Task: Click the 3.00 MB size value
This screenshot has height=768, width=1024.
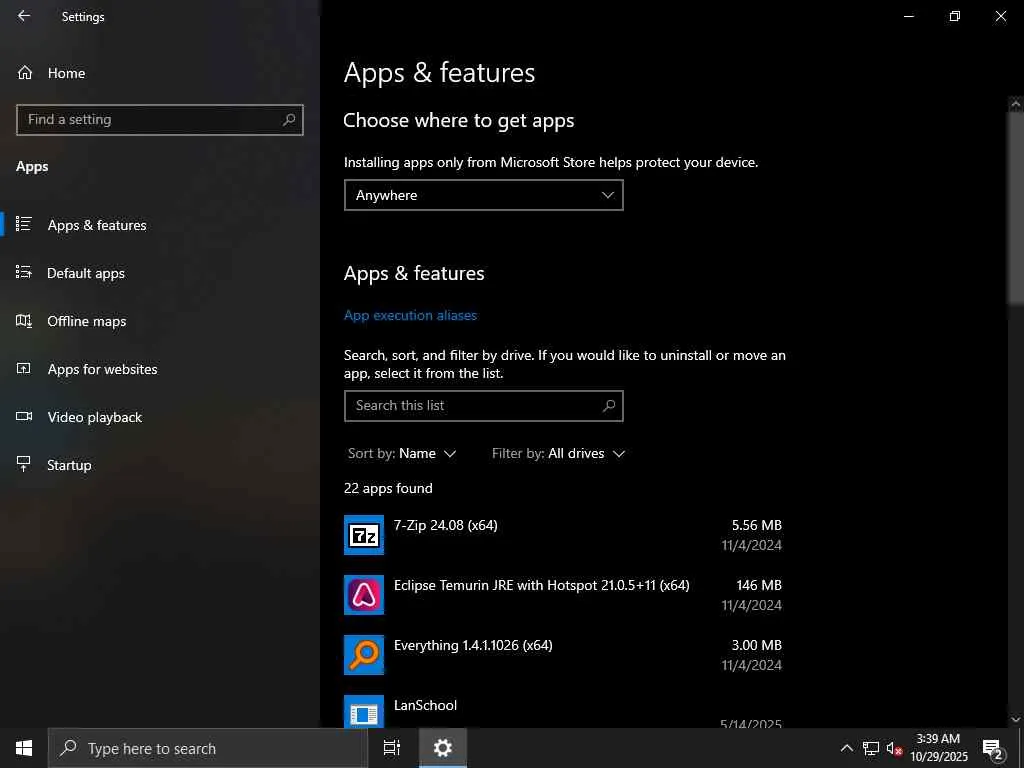Action: click(x=756, y=645)
